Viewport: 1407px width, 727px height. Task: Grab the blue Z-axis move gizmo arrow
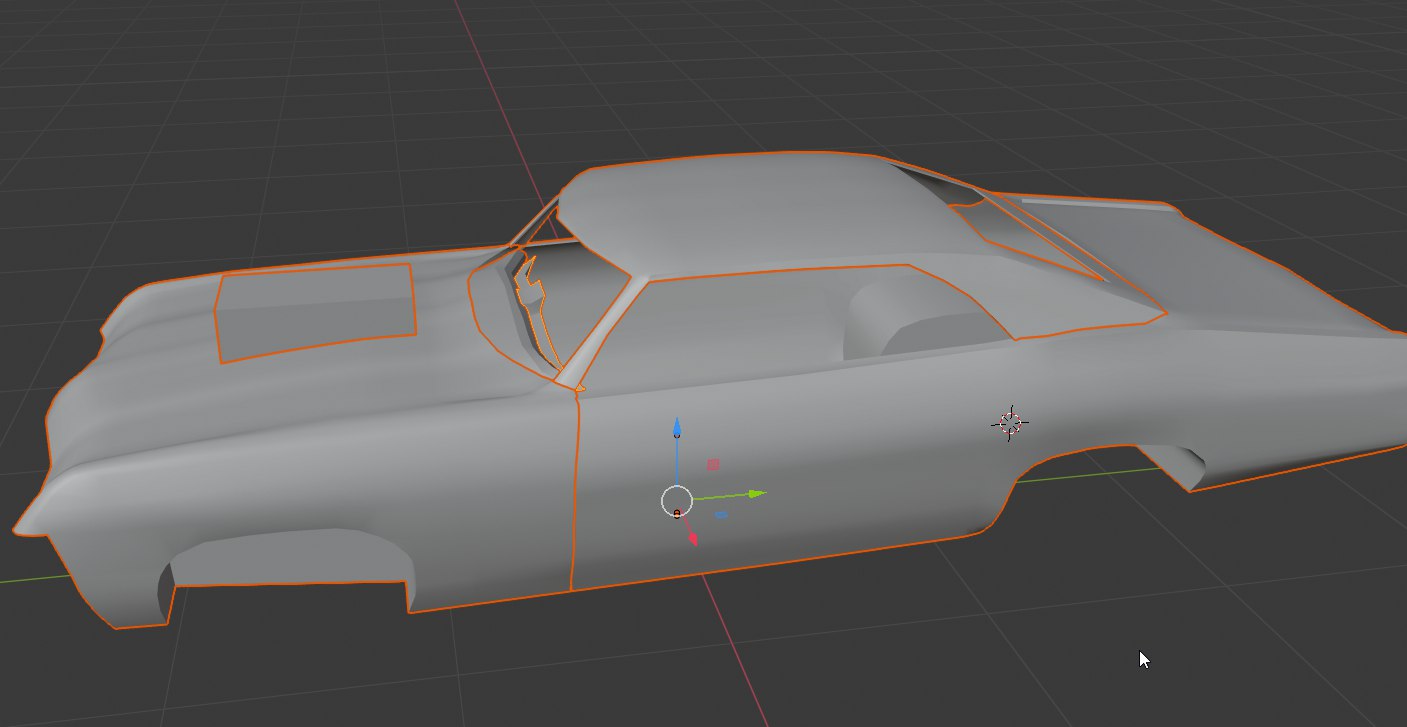pos(677,429)
